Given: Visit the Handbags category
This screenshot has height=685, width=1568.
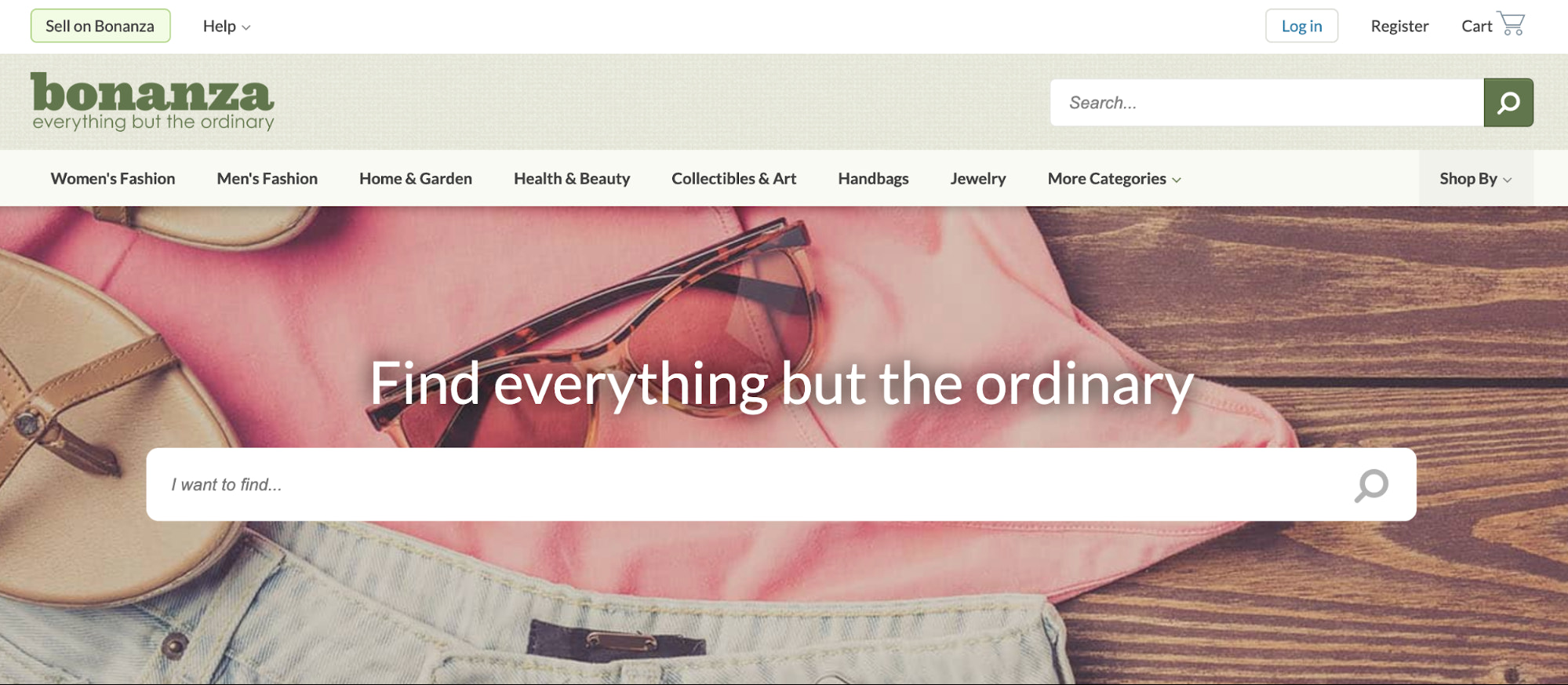Looking at the screenshot, I should click(873, 179).
